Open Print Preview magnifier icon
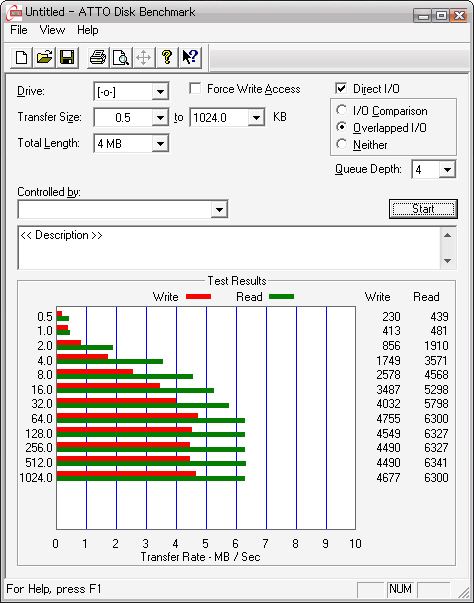The width and height of the screenshot is (474, 603). [121, 58]
